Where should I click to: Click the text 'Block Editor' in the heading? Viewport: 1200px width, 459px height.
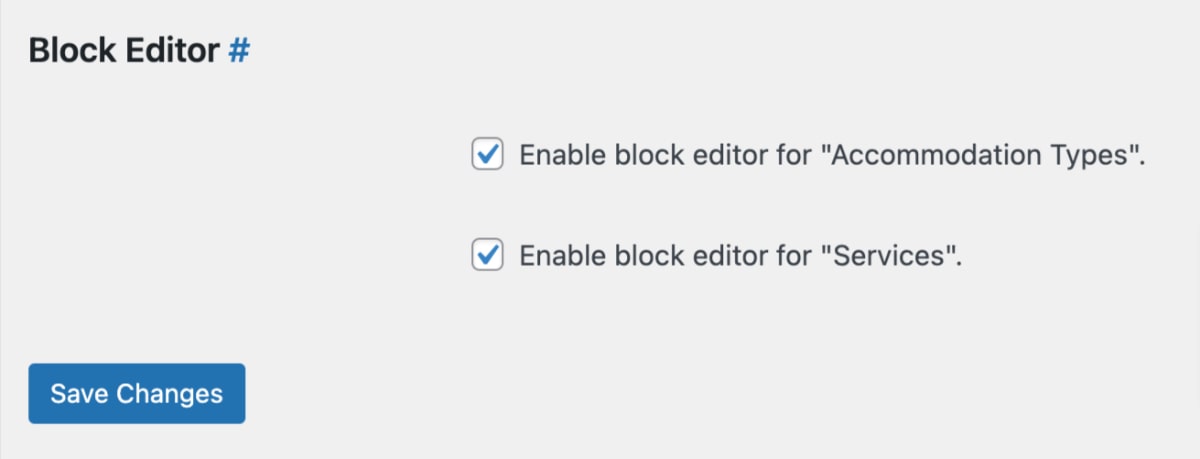[124, 51]
